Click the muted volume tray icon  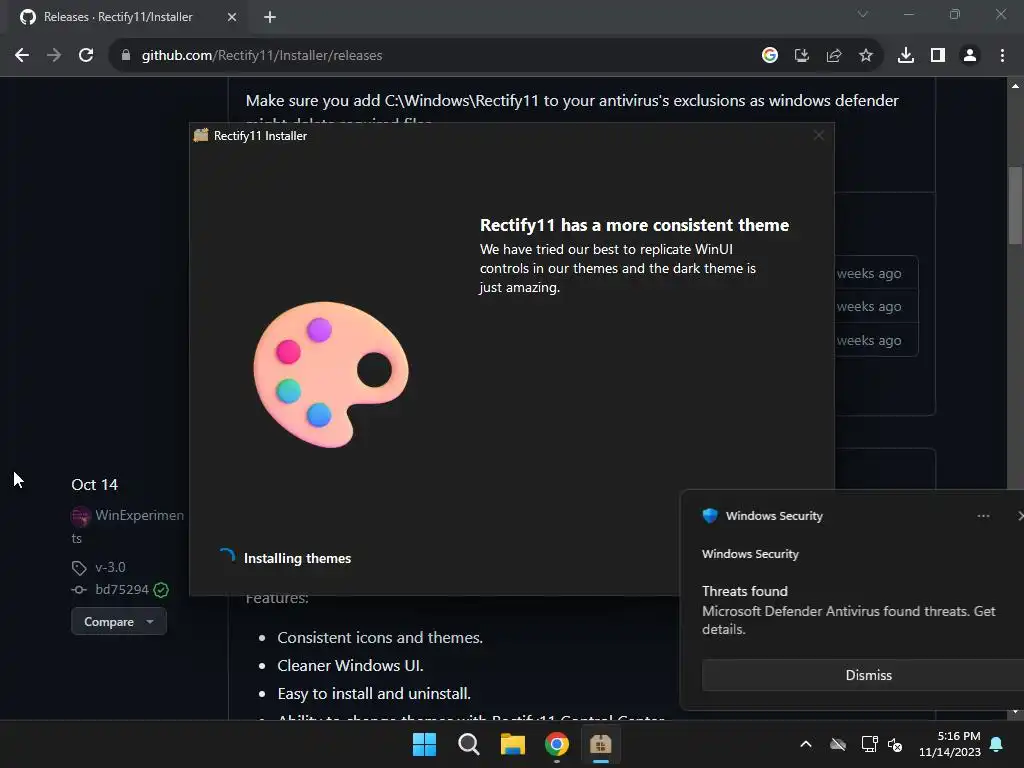(895, 744)
